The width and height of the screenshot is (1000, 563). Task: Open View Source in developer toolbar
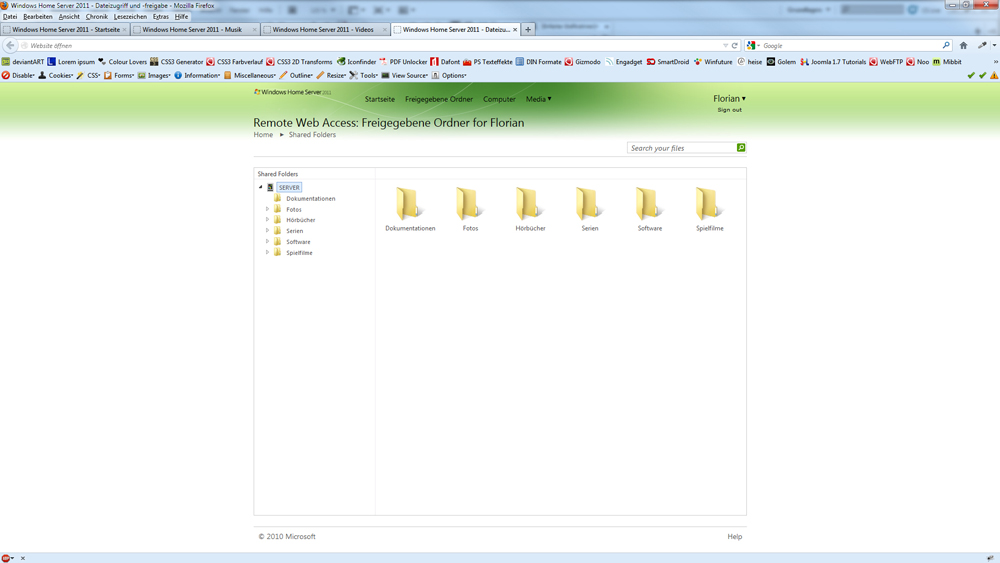[x=404, y=75]
